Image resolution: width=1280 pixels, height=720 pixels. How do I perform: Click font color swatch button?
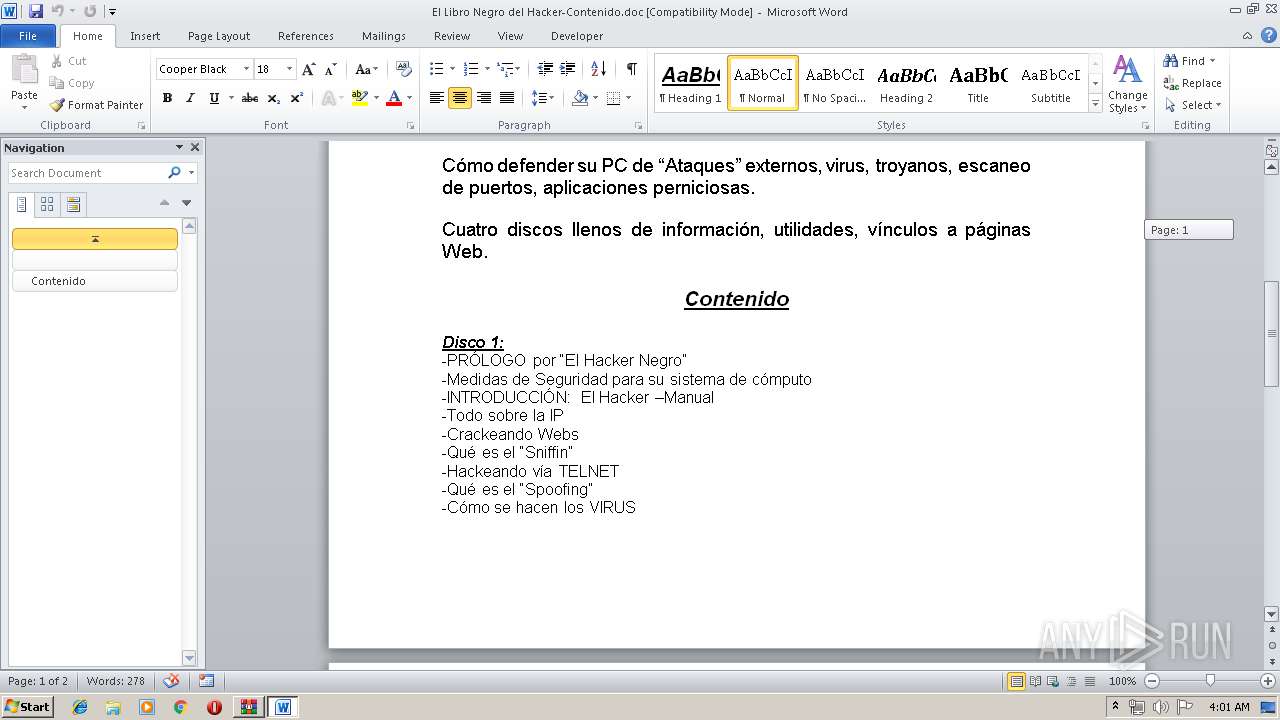coord(394,98)
